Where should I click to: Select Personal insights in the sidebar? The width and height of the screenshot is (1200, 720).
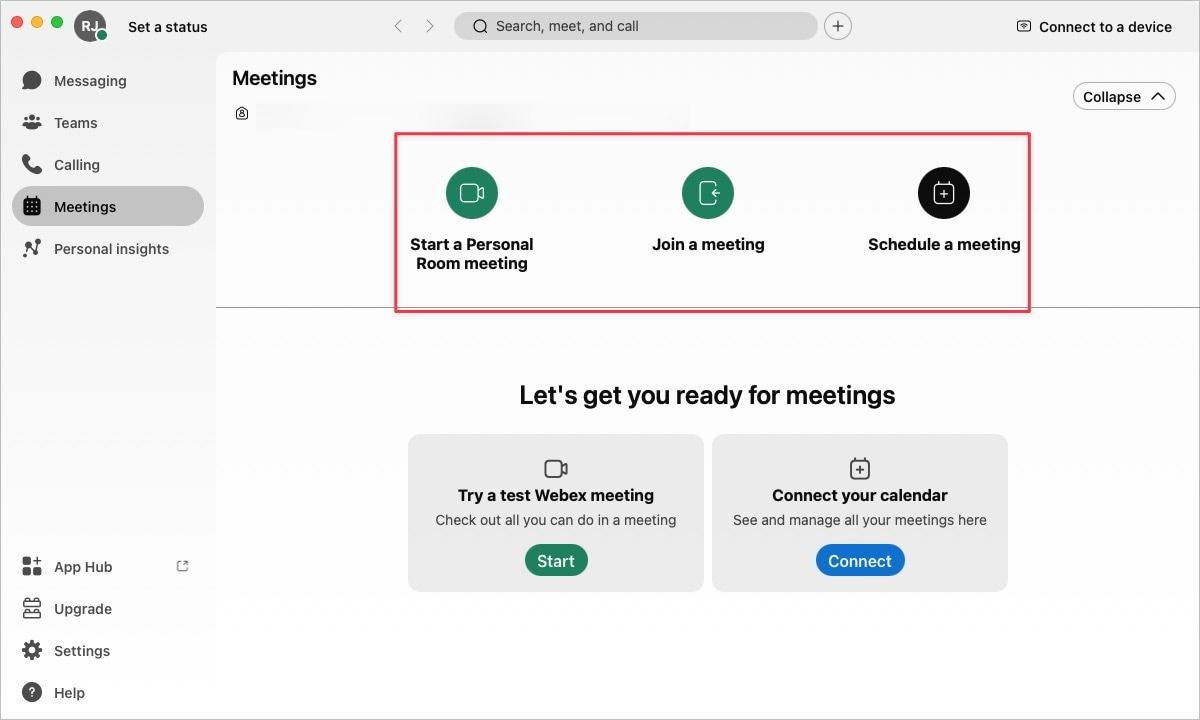(110, 249)
